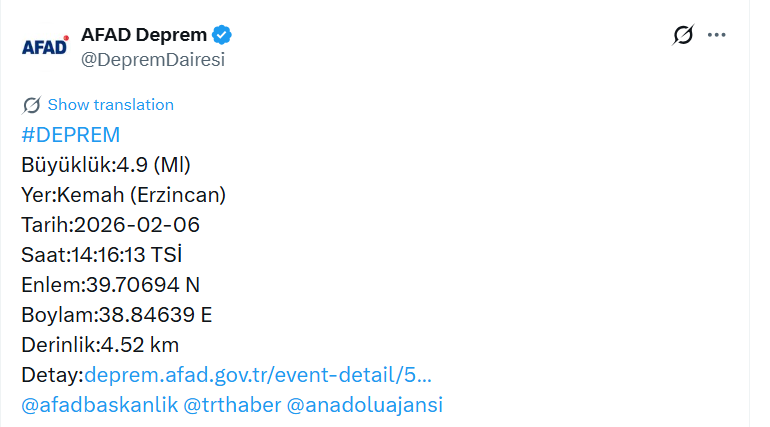Click the @DepremDairesi handle
This screenshot has height=427, width=770.
152,59
